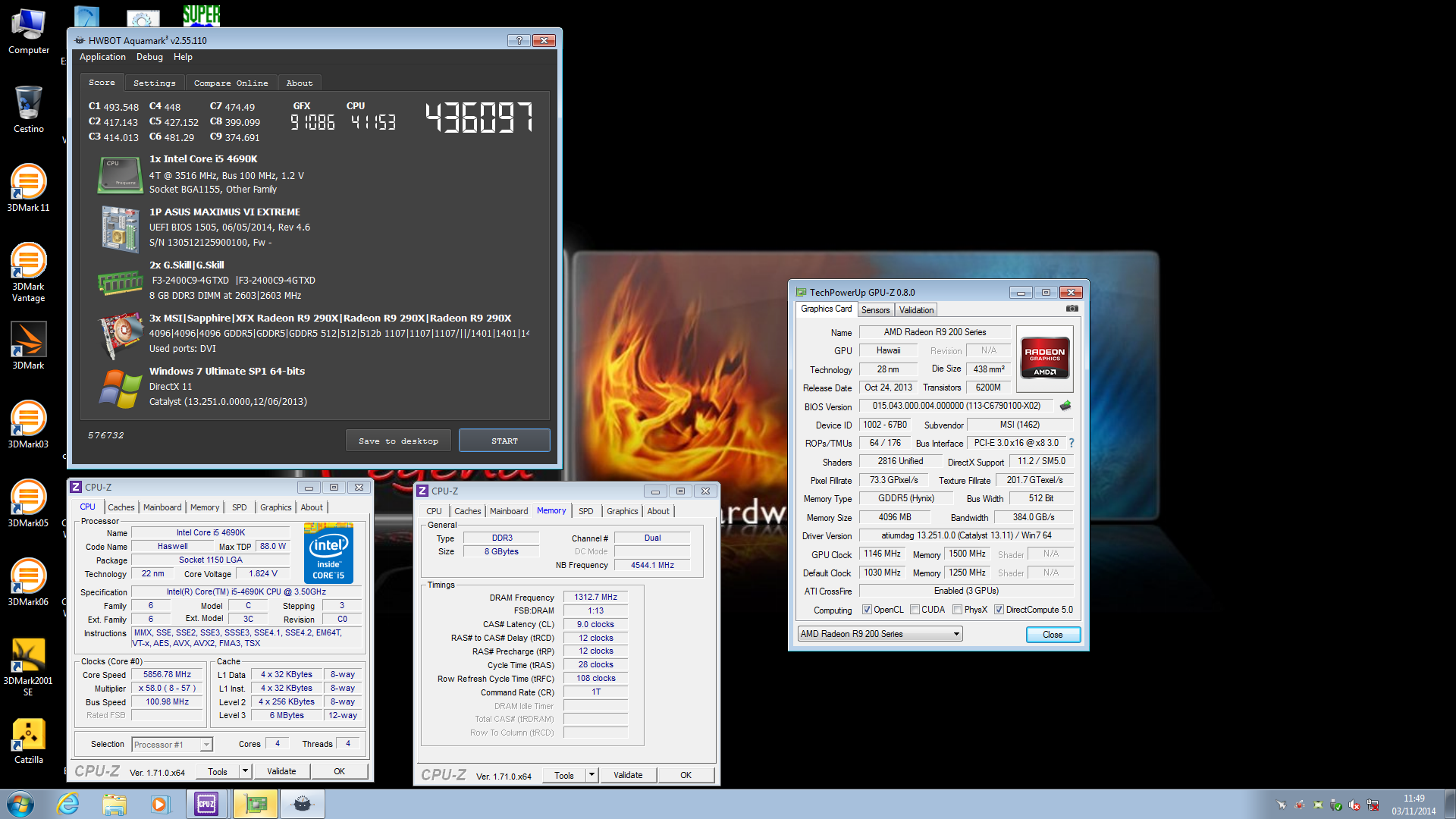Switch to the Settings tab in Aquamark
Screen dimensions: 1456x819
pos(154,83)
